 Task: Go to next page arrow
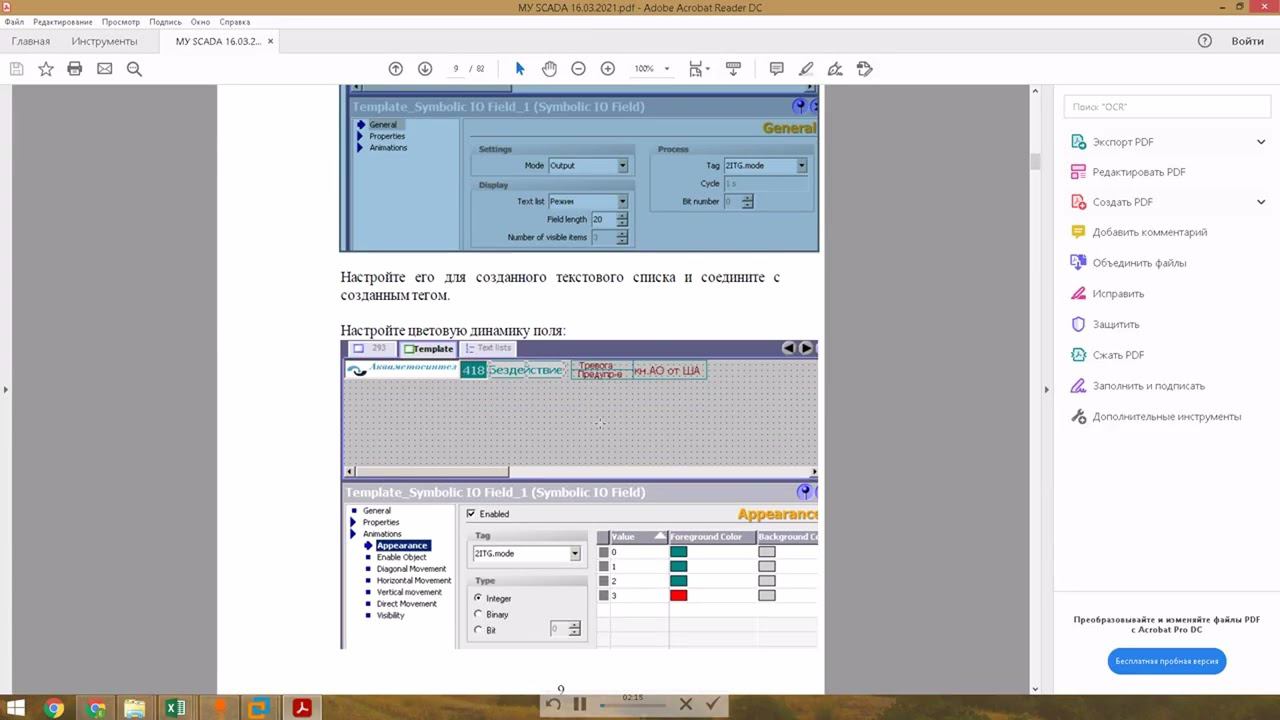pos(425,69)
